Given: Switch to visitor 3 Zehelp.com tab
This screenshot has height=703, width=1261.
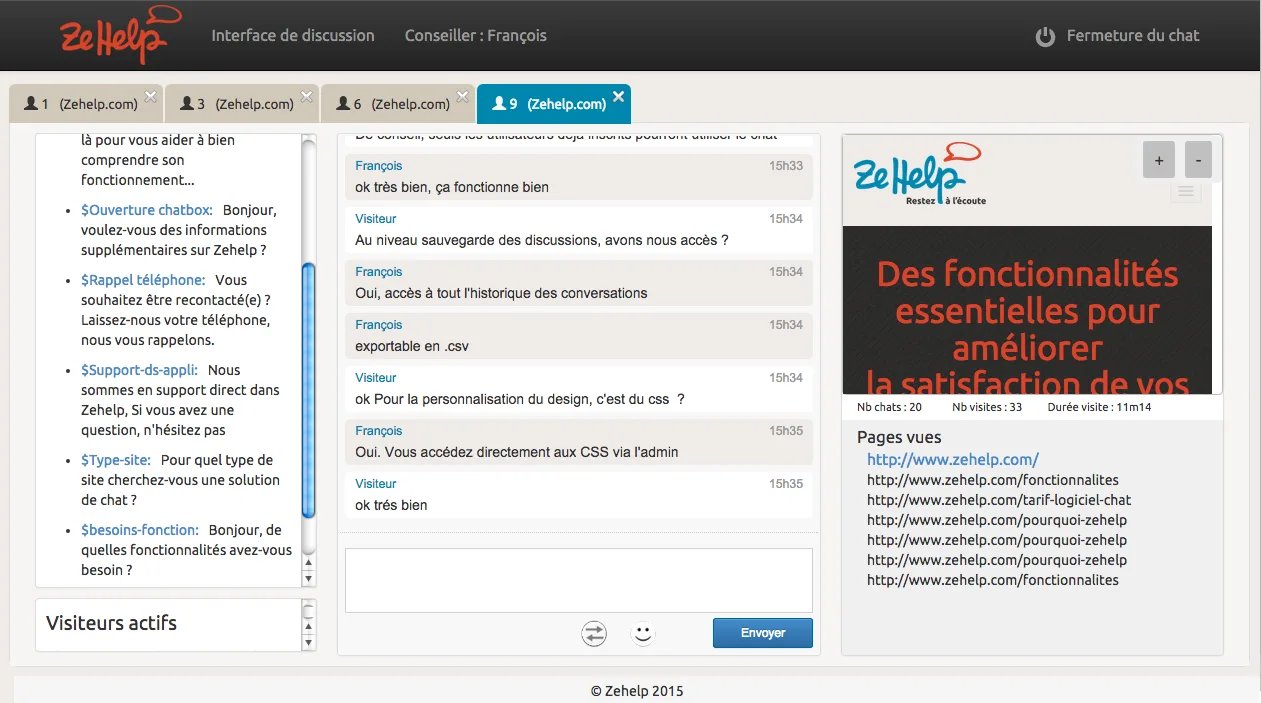Looking at the screenshot, I should pos(242,104).
